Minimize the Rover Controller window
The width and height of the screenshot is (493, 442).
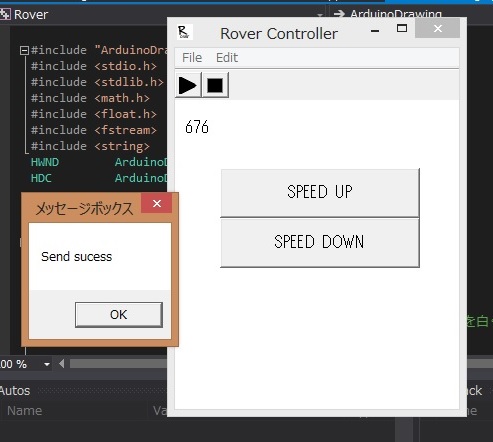(x=375, y=31)
